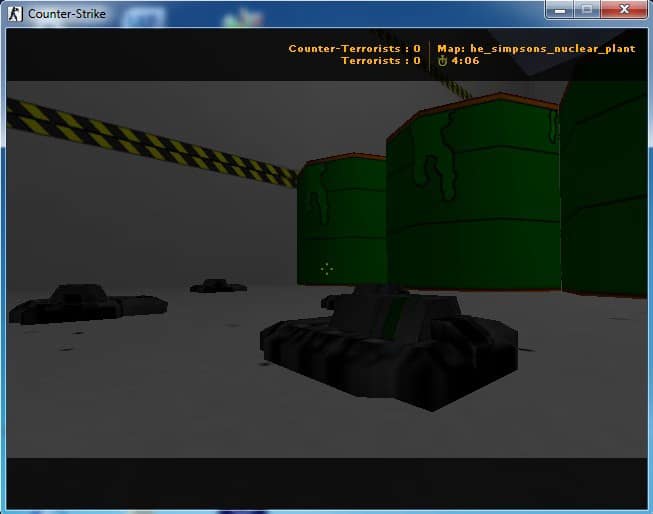Click the 'Terrorists : 0' score text
Screen dimensions: 653x514
381,61
